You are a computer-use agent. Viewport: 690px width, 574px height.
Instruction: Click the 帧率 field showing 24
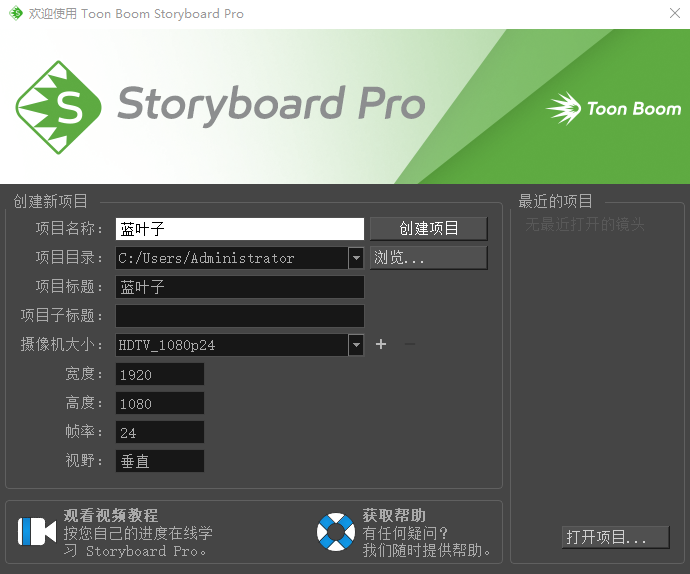click(x=159, y=432)
